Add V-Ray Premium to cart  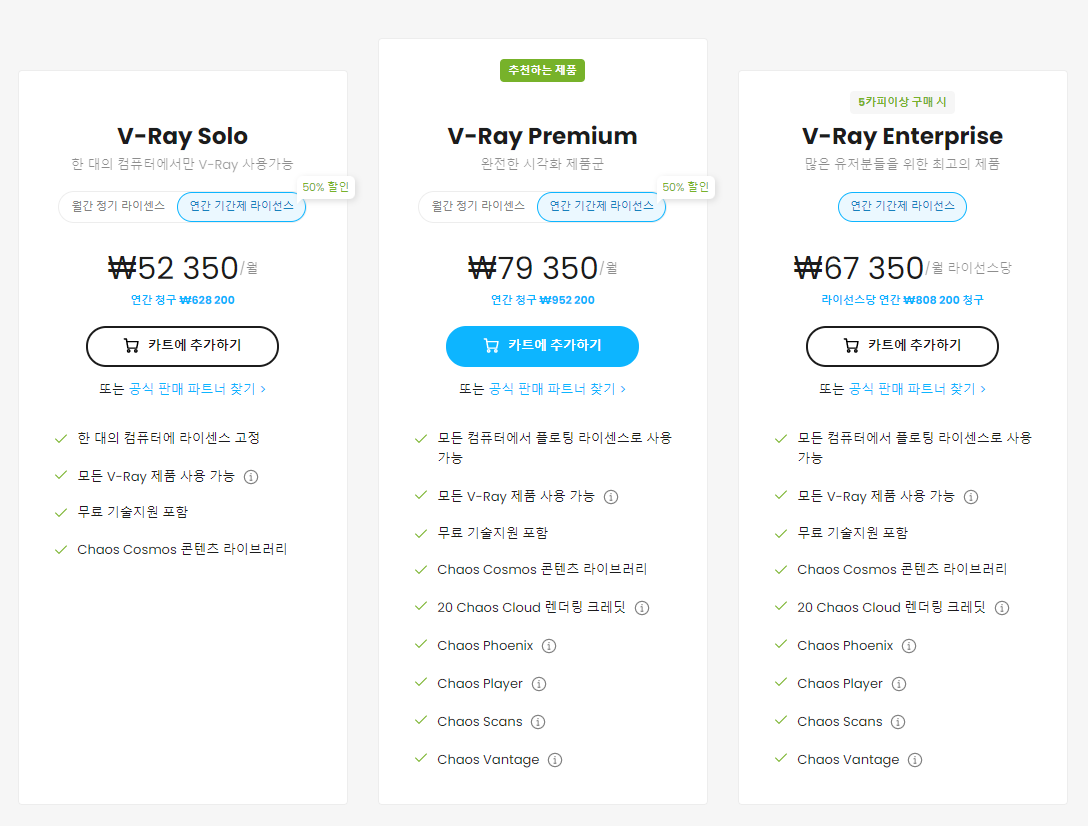543,346
